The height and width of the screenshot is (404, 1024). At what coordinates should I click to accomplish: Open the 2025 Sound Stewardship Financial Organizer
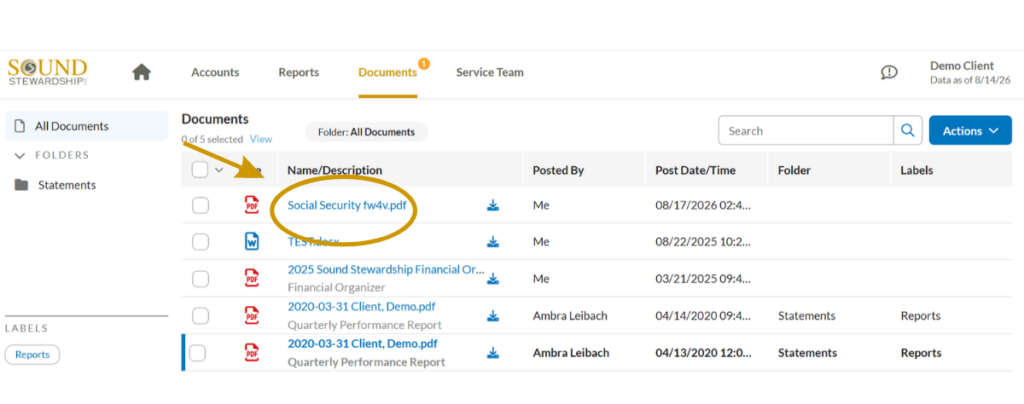[x=386, y=270]
